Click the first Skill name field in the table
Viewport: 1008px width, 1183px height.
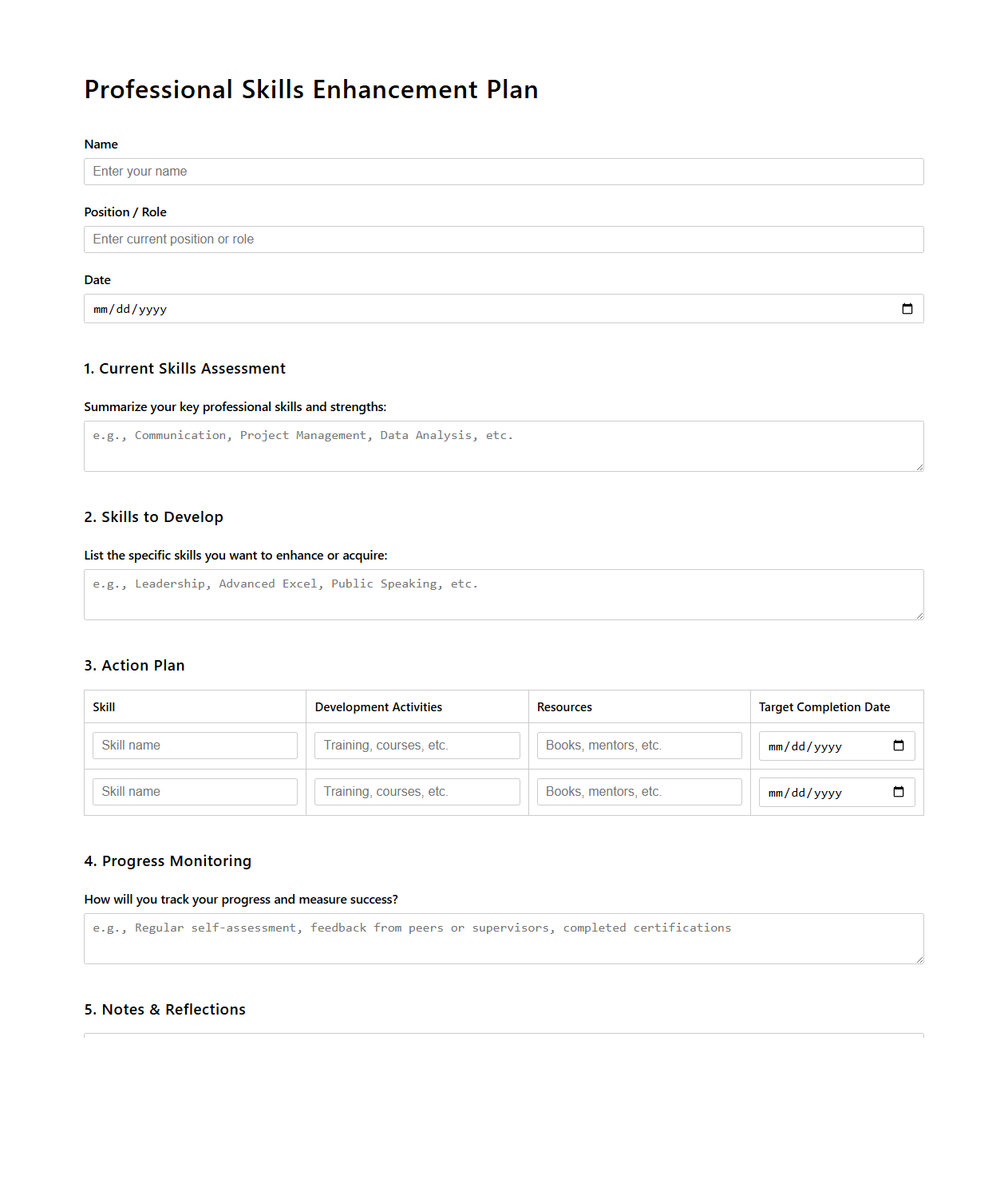[x=195, y=745]
